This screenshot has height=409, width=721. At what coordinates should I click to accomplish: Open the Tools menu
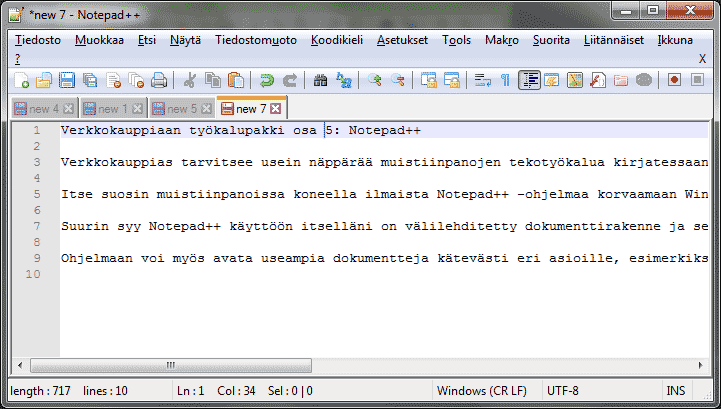pos(456,40)
